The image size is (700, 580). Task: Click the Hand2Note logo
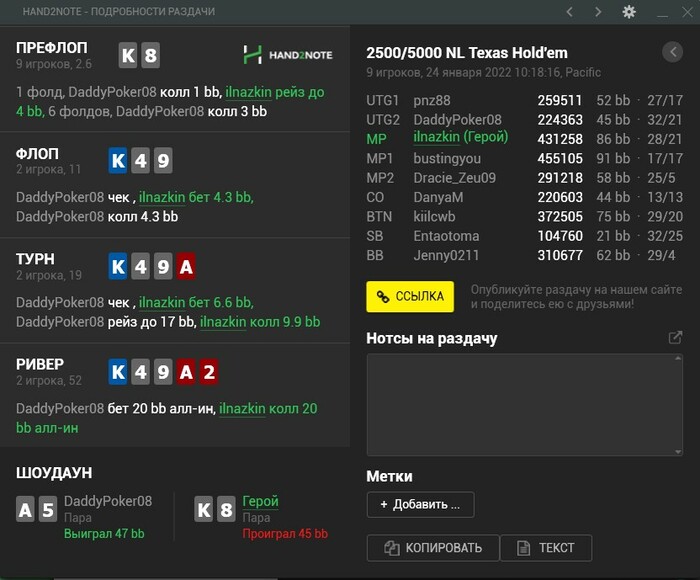(x=288, y=55)
